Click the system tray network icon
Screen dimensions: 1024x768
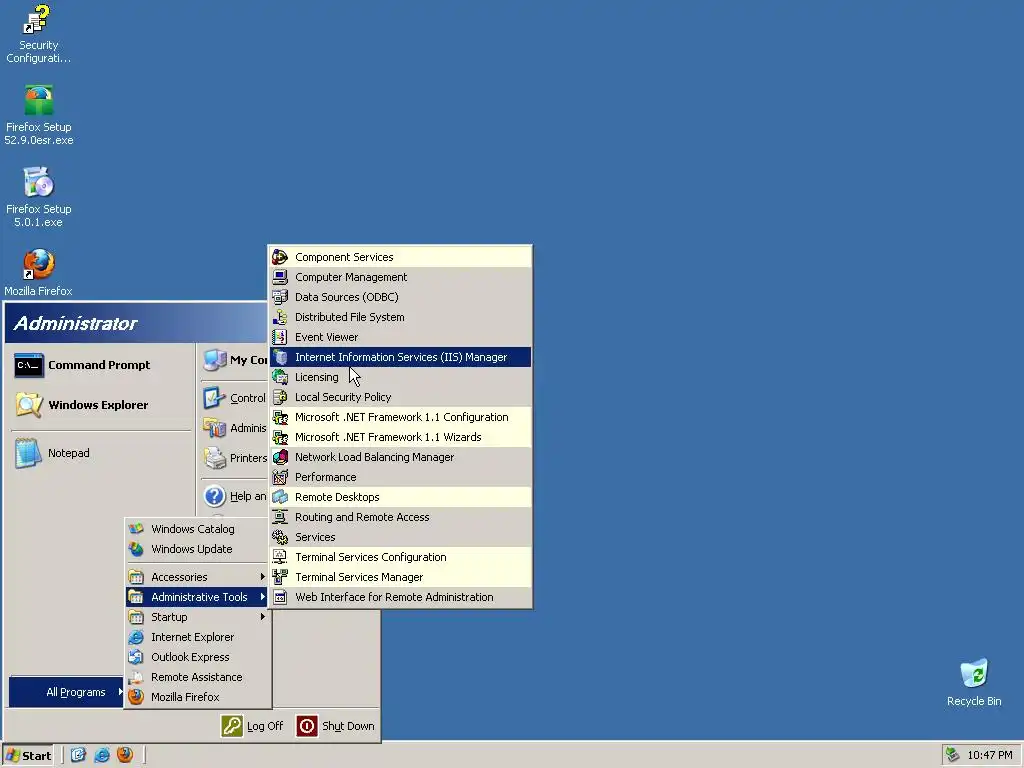pyautogui.click(x=953, y=755)
